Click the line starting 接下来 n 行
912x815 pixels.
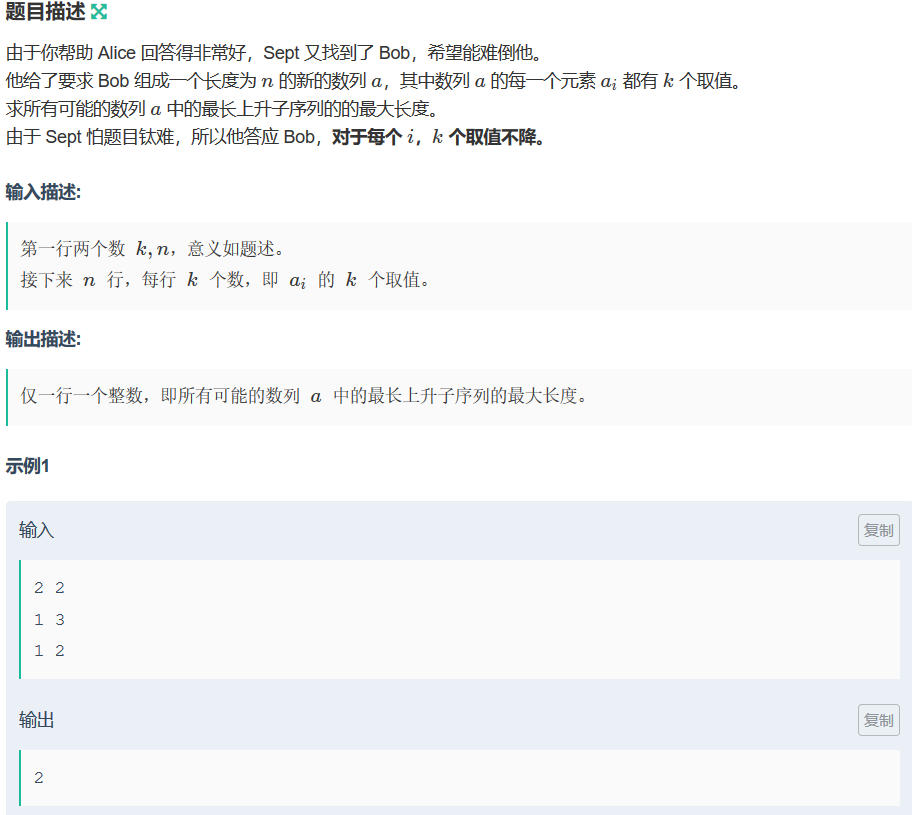tap(225, 280)
